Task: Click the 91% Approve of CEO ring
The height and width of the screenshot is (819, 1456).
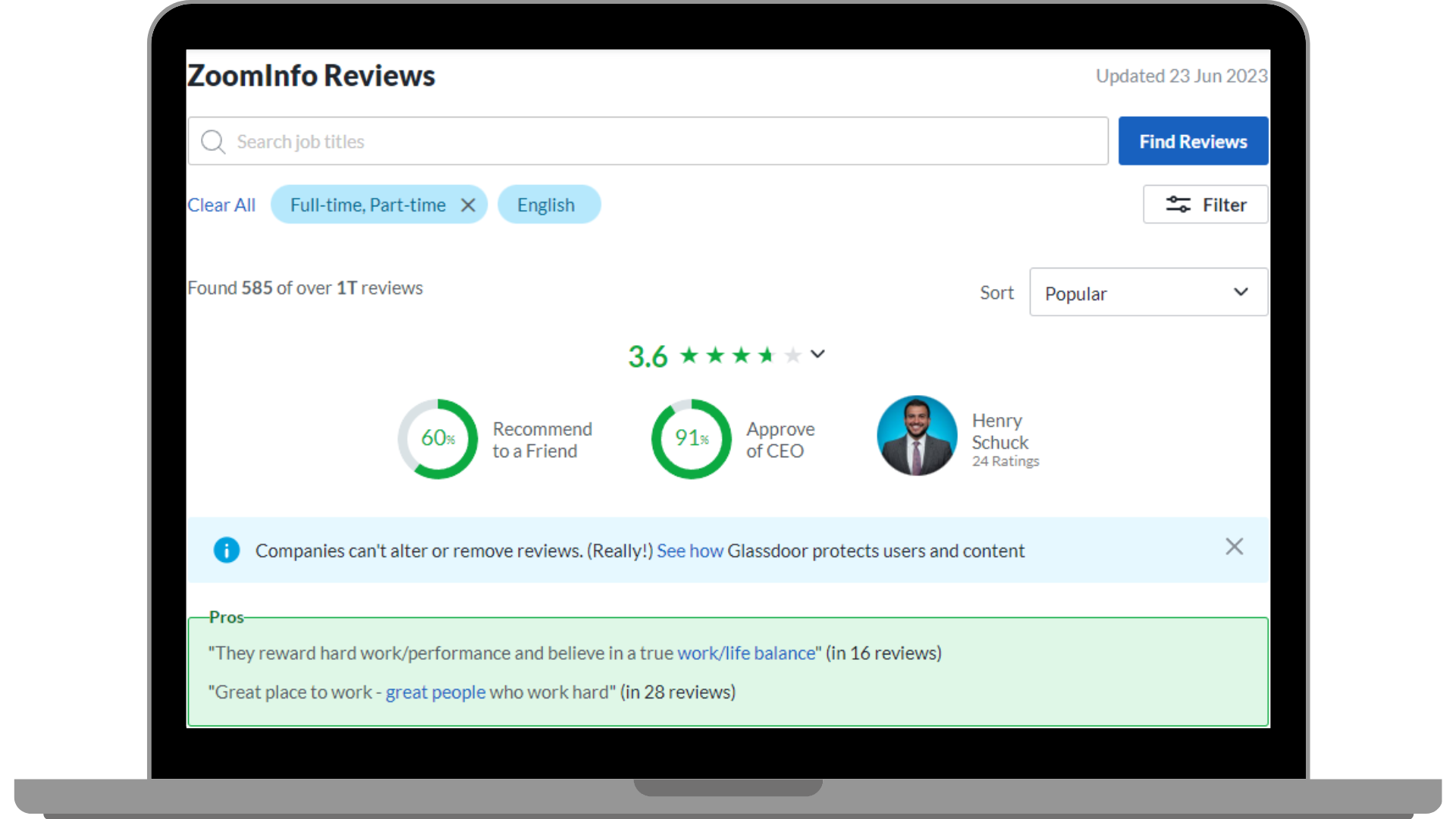Action: [691, 438]
